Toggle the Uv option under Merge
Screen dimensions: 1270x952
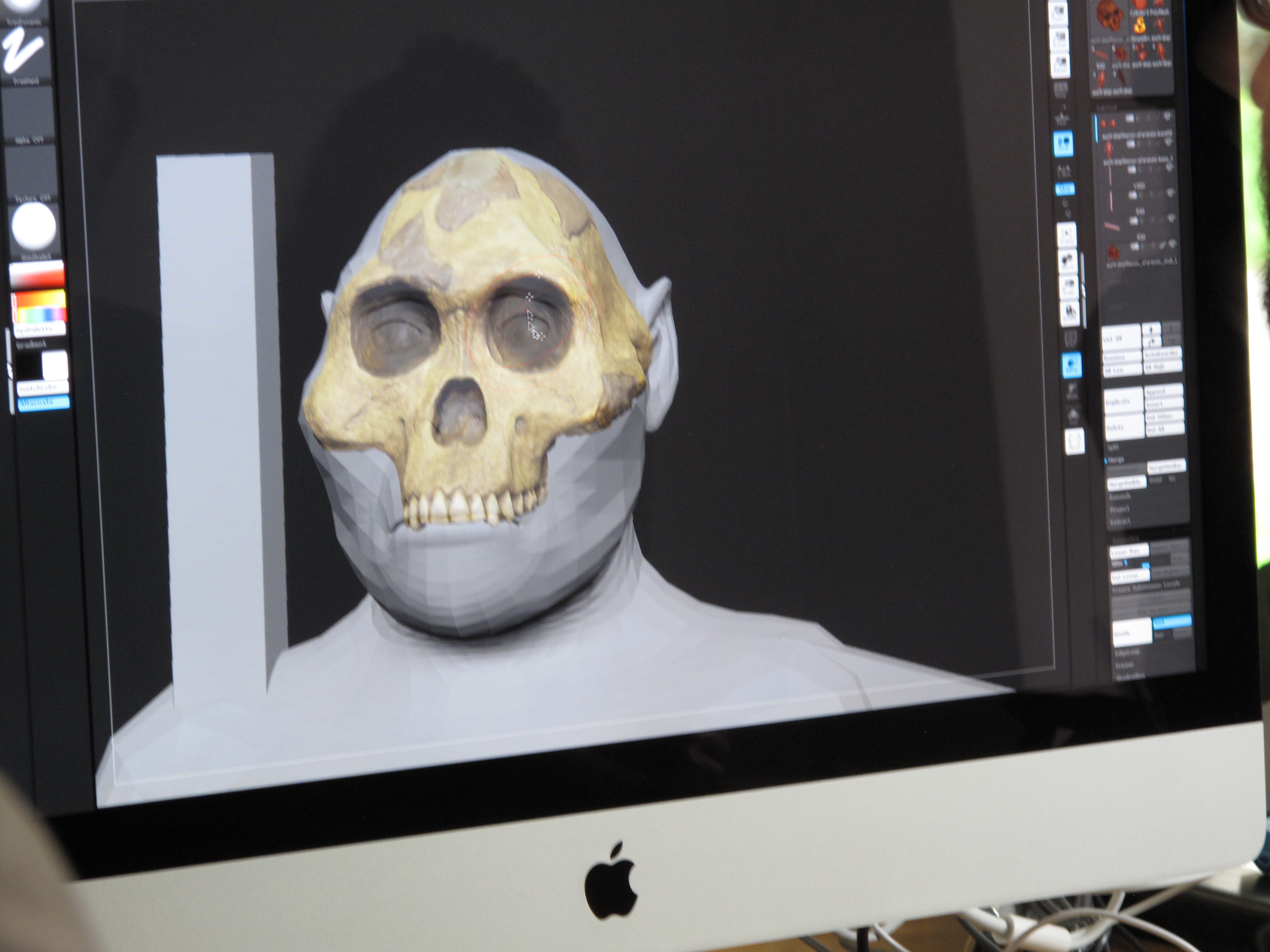coord(1173,479)
